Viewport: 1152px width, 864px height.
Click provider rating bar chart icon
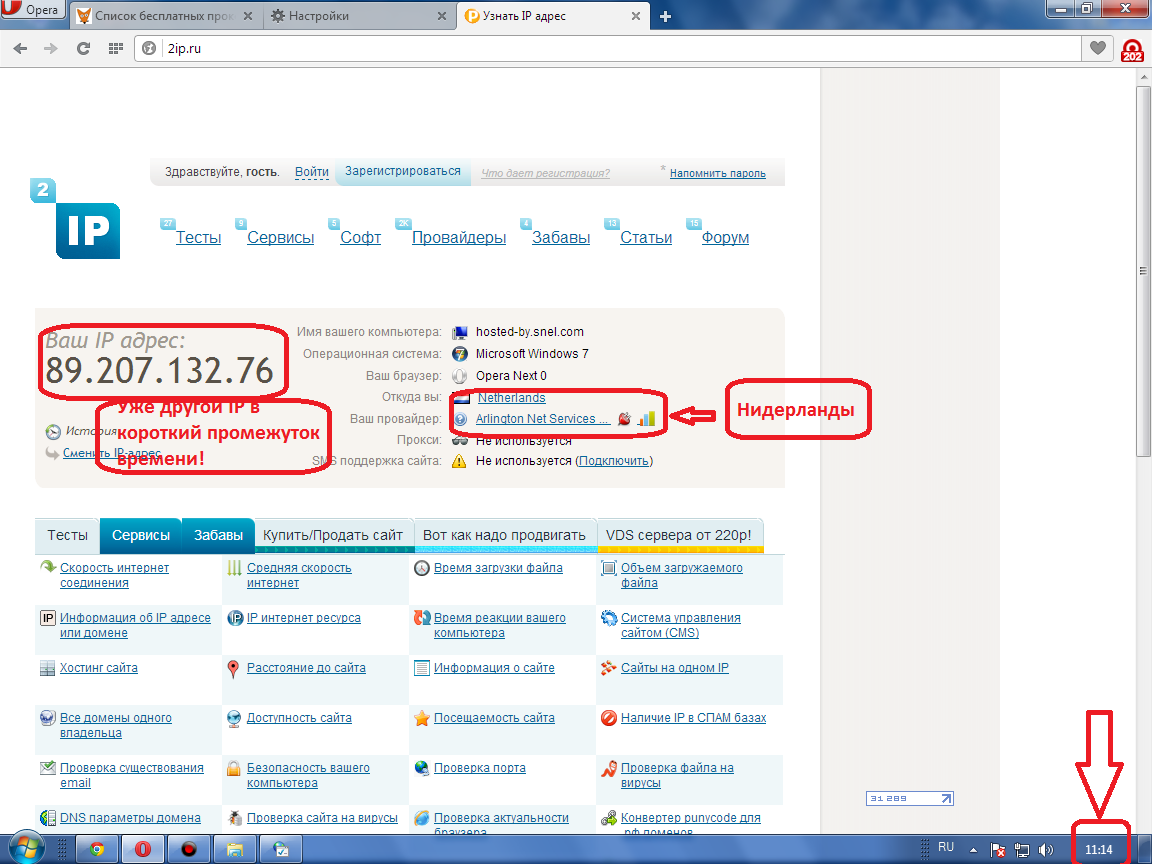(x=647, y=419)
